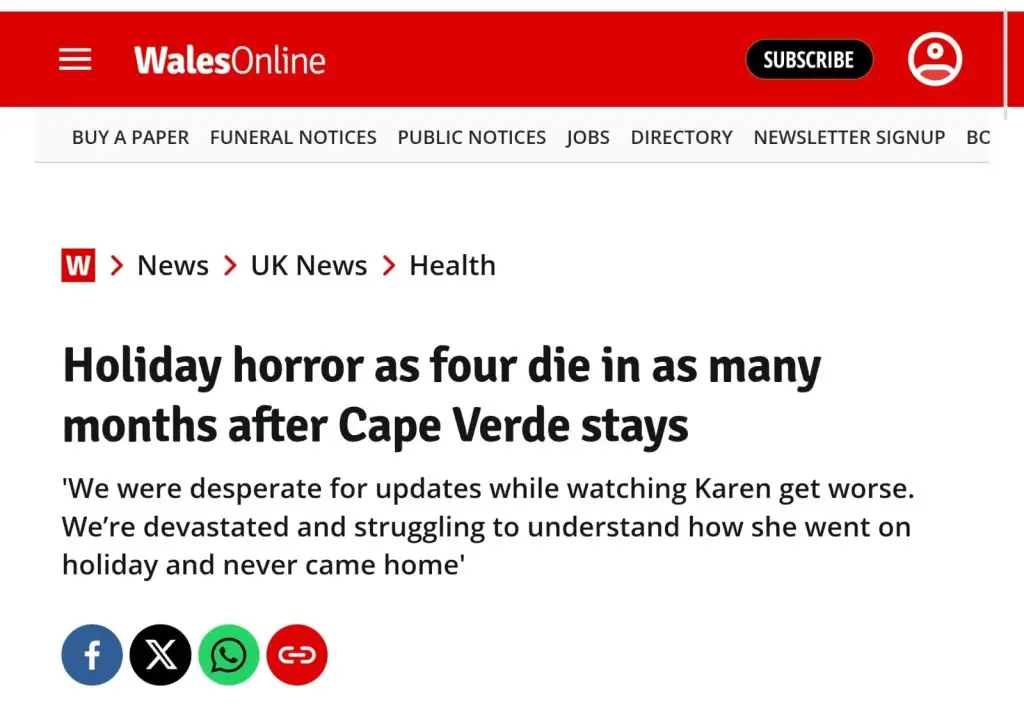Select Public Notices in the nav bar

pos(472,137)
